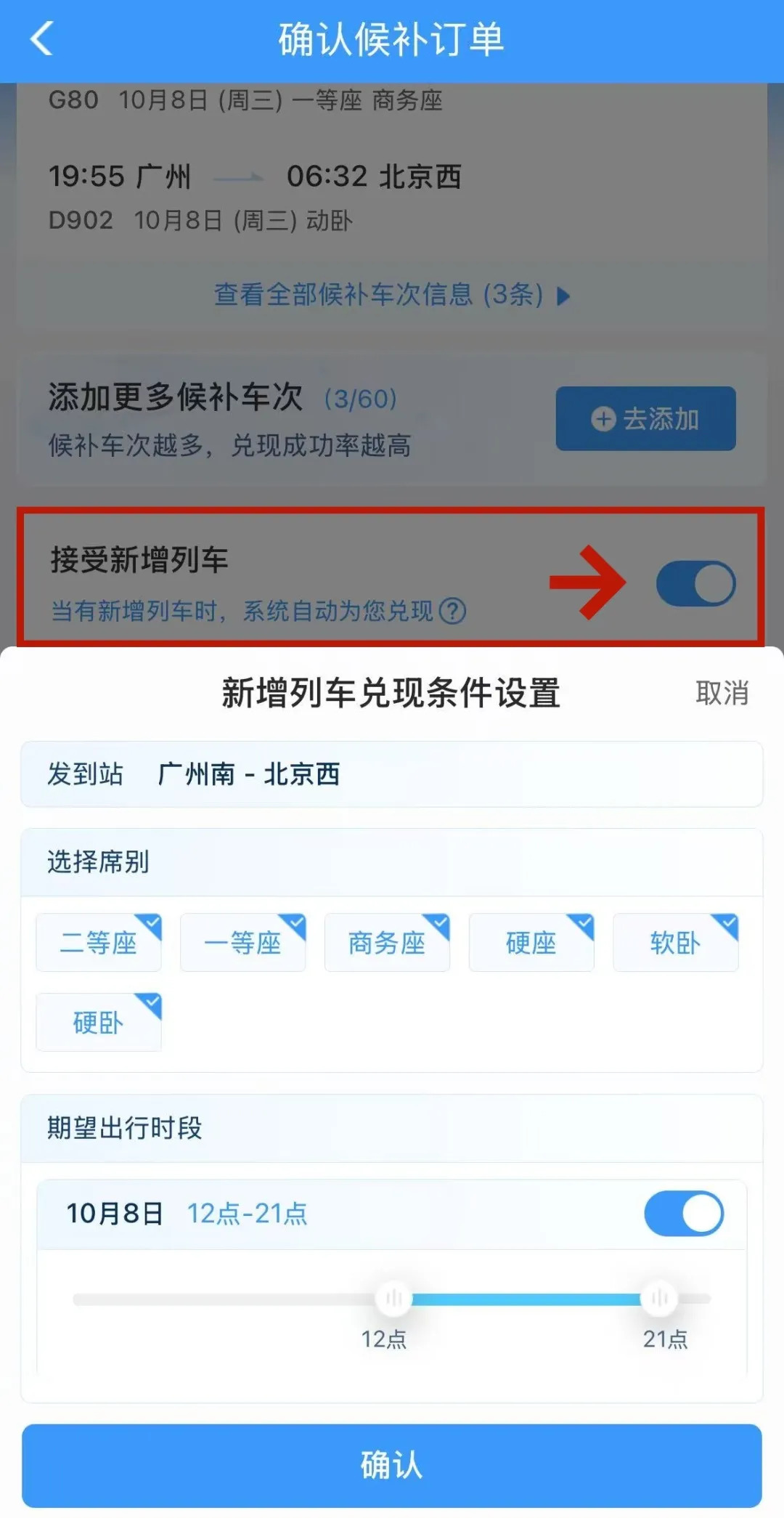Viewport: 784px width, 1518px height.
Task: Tap the back arrow in header
Action: [42, 38]
